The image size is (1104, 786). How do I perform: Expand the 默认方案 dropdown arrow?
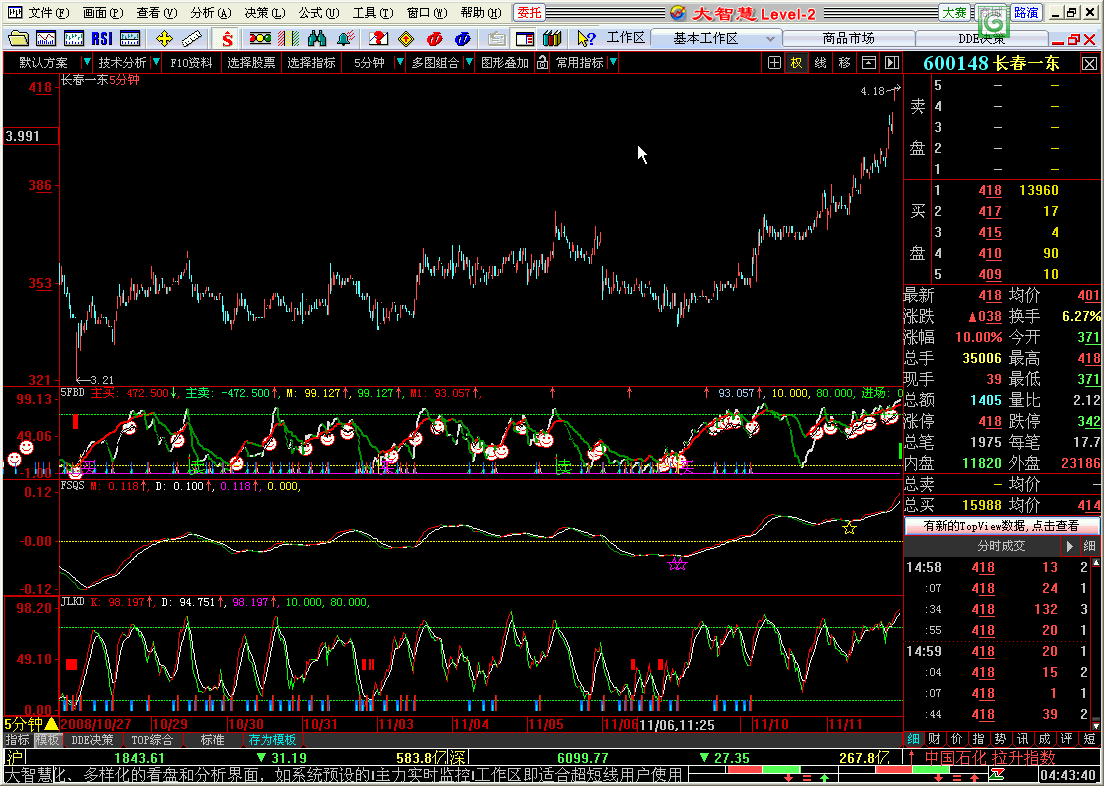(x=87, y=63)
